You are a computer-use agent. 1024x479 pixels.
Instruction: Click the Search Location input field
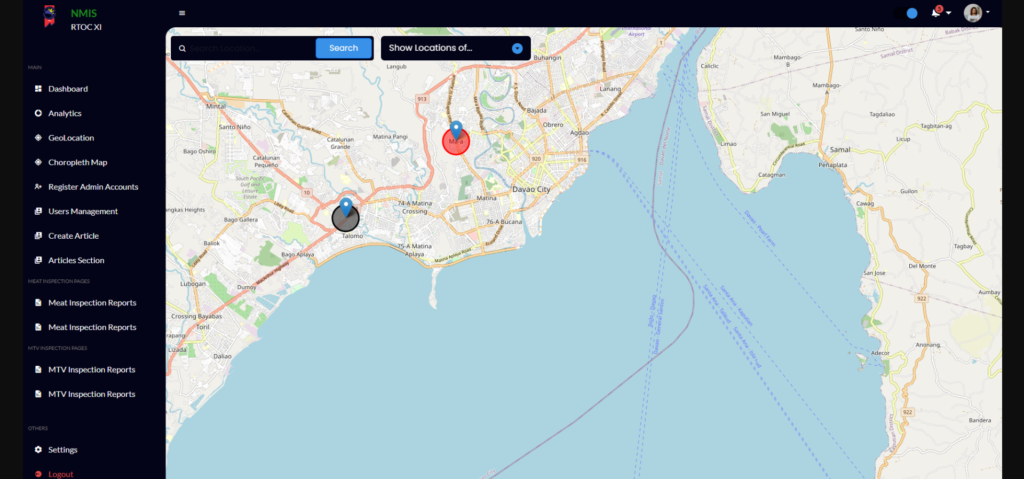pos(250,48)
